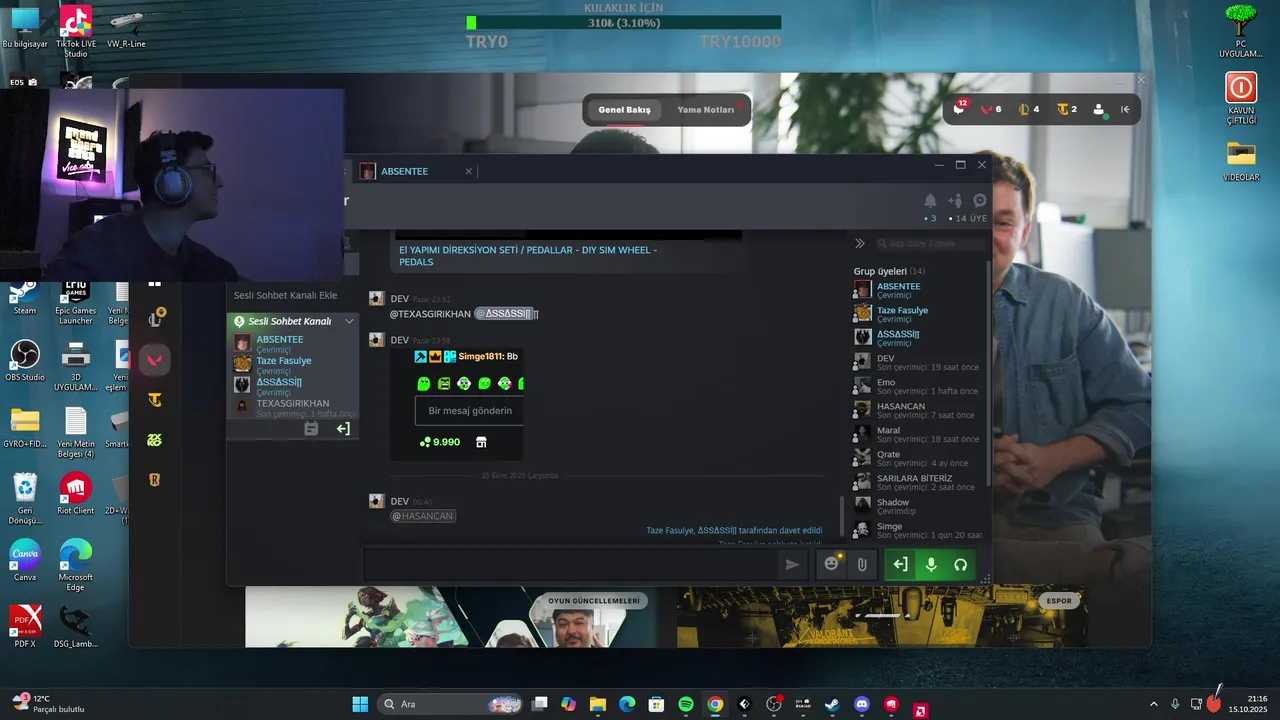Screen dimensions: 1280x720
Task: Switch to Genel Bakış tab in Riot client
Action: 624,110
